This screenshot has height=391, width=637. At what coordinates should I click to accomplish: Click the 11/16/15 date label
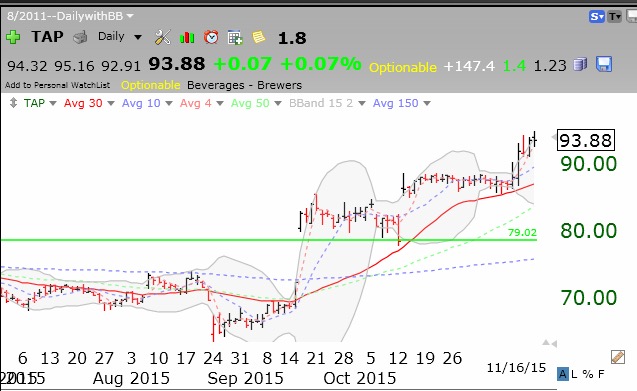click(x=516, y=368)
